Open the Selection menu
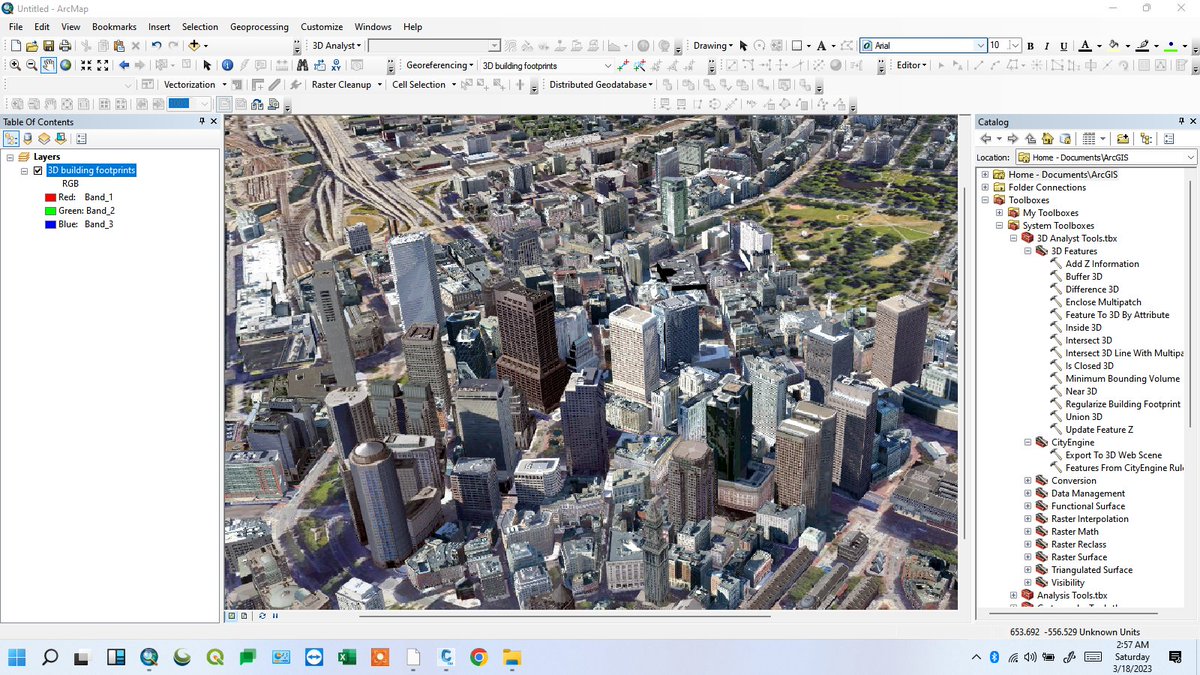Screen dimensions: 1200x675 200,27
